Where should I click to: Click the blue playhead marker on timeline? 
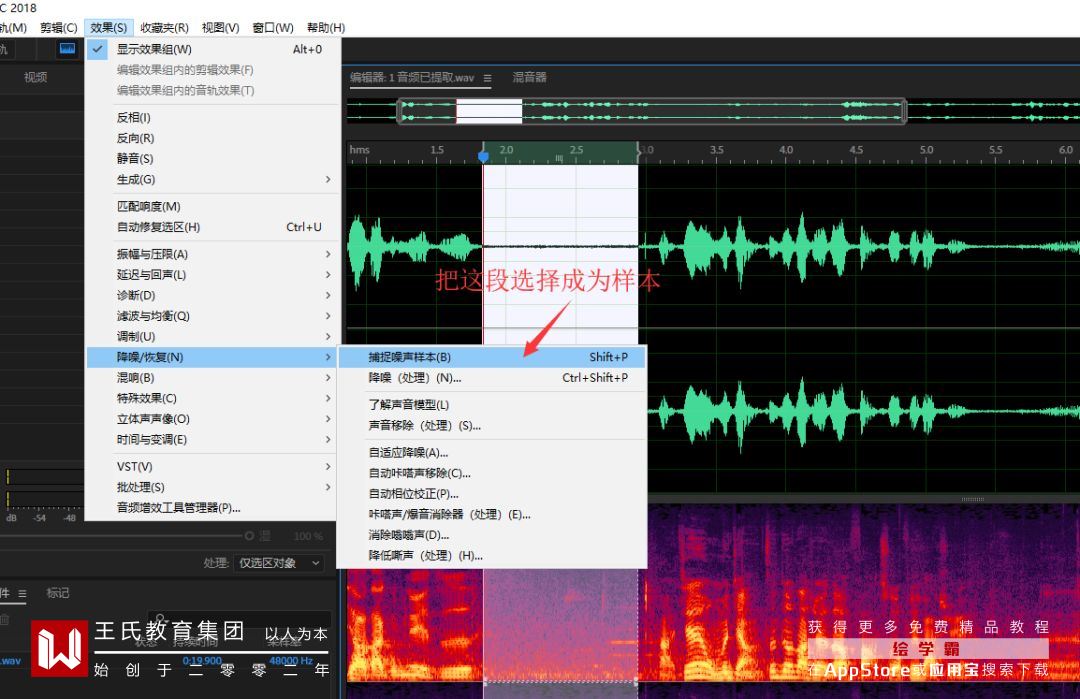[484, 156]
